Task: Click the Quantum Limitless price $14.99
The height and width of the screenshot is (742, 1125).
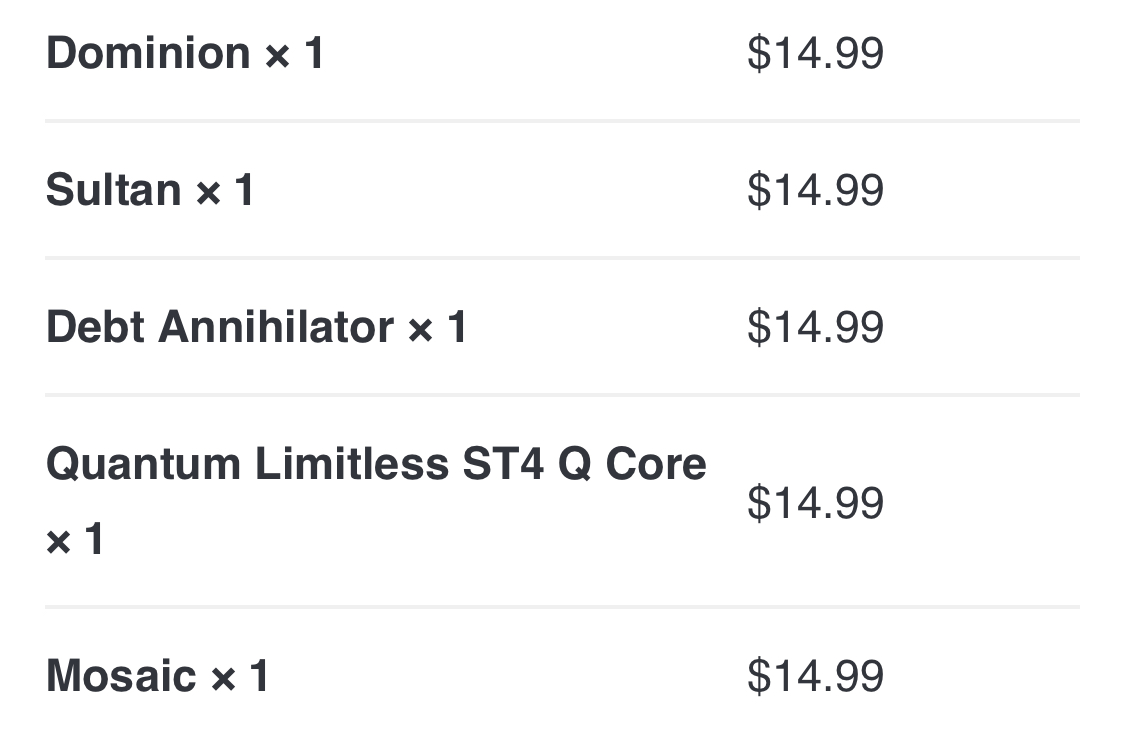Action: pyautogui.click(x=815, y=502)
